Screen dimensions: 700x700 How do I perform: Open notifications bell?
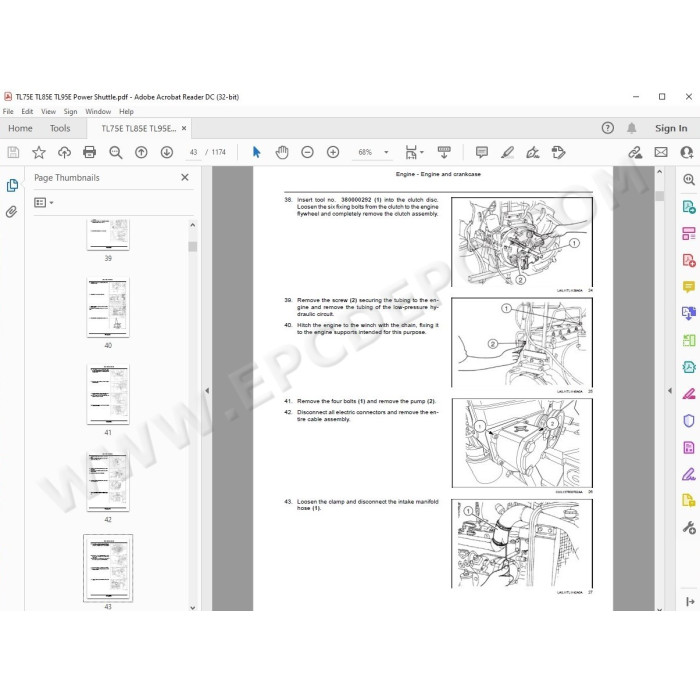tap(631, 128)
